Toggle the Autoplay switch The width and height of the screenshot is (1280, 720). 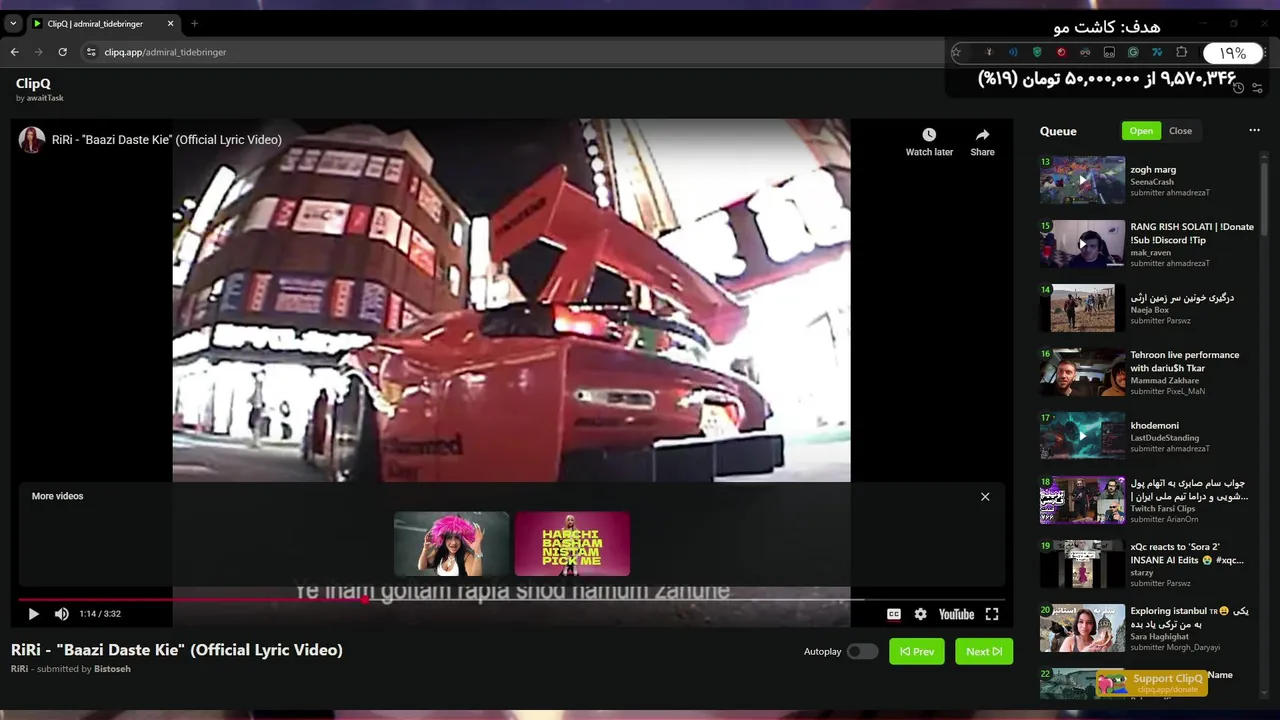pos(862,651)
